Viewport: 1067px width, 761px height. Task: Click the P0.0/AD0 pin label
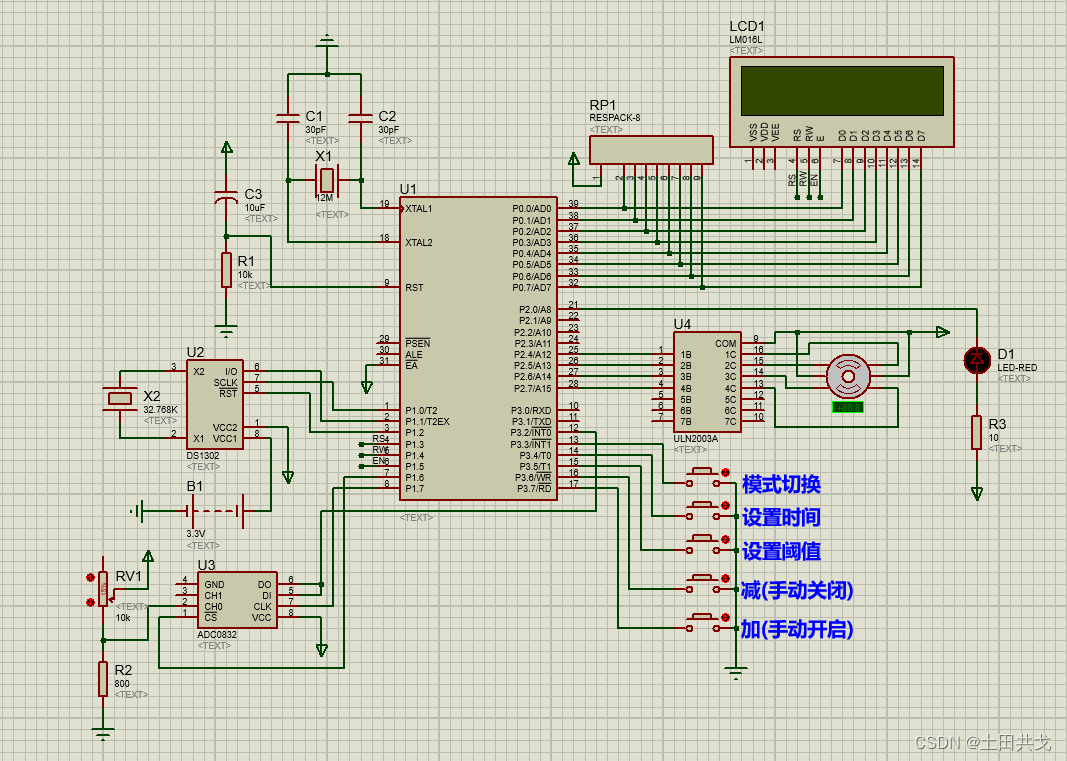pos(531,208)
